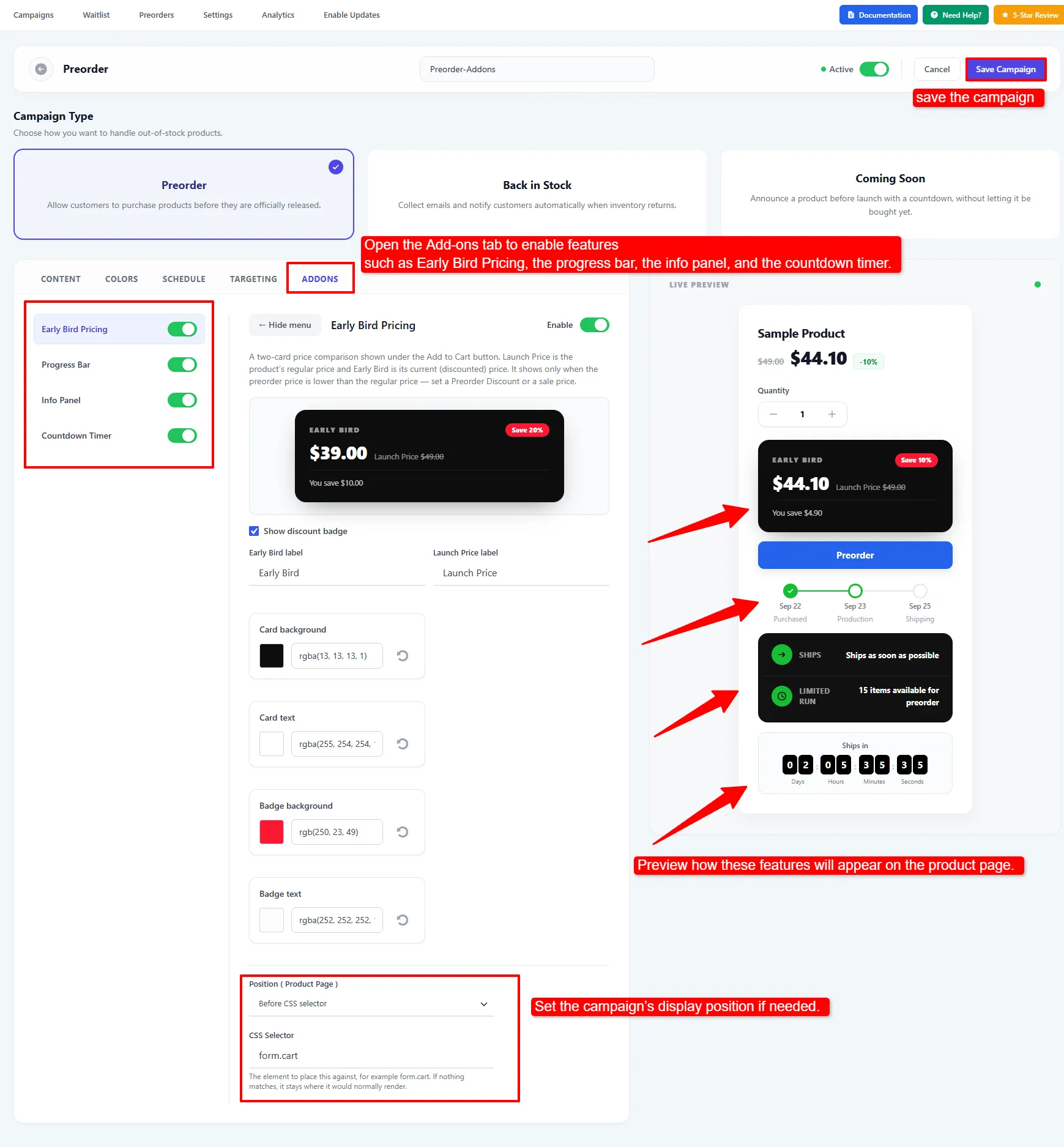Click the blue Preorder preview button
Image resolution: width=1064 pixels, height=1147 pixels.
[855, 555]
